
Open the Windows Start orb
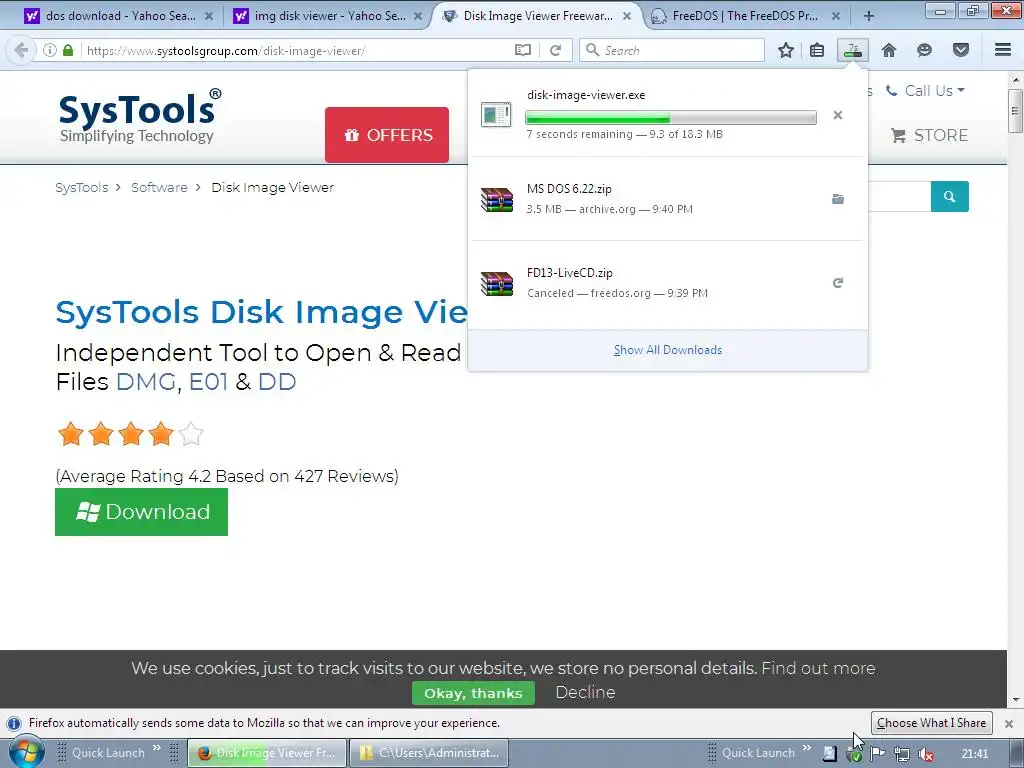point(27,752)
